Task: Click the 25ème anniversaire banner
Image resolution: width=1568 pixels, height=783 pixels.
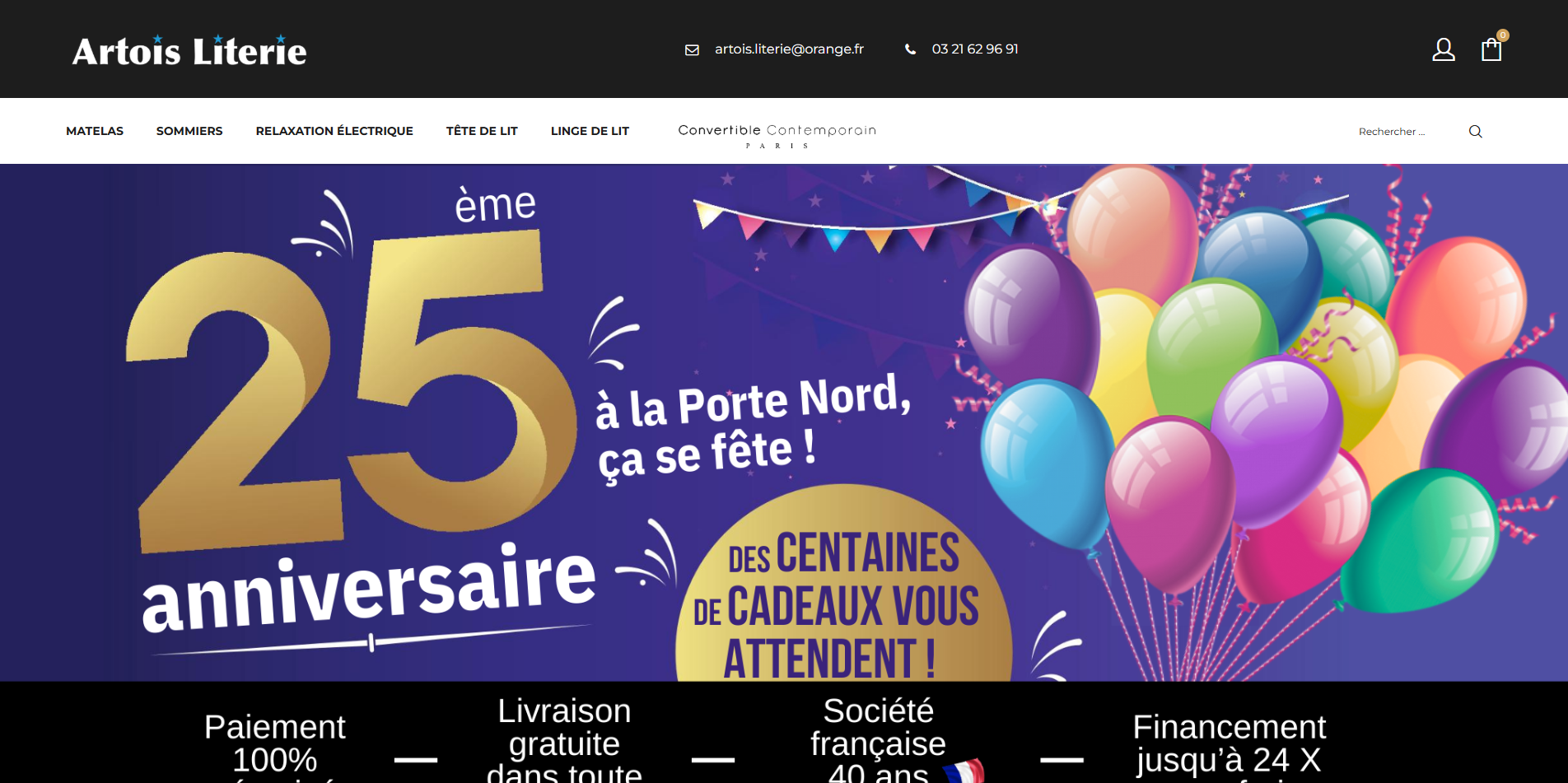Action: point(784,422)
